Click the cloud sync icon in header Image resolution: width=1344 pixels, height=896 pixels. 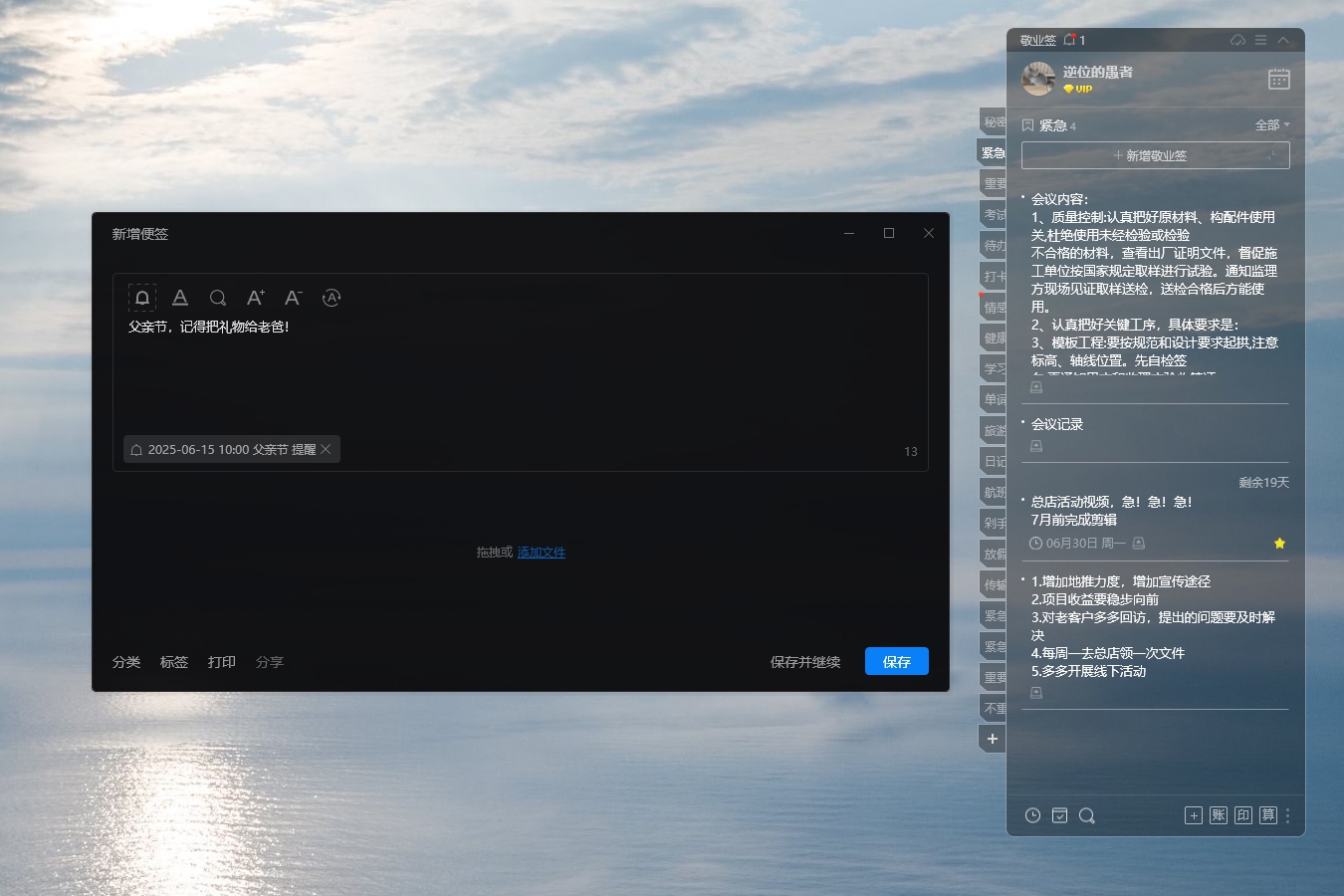(x=1237, y=40)
